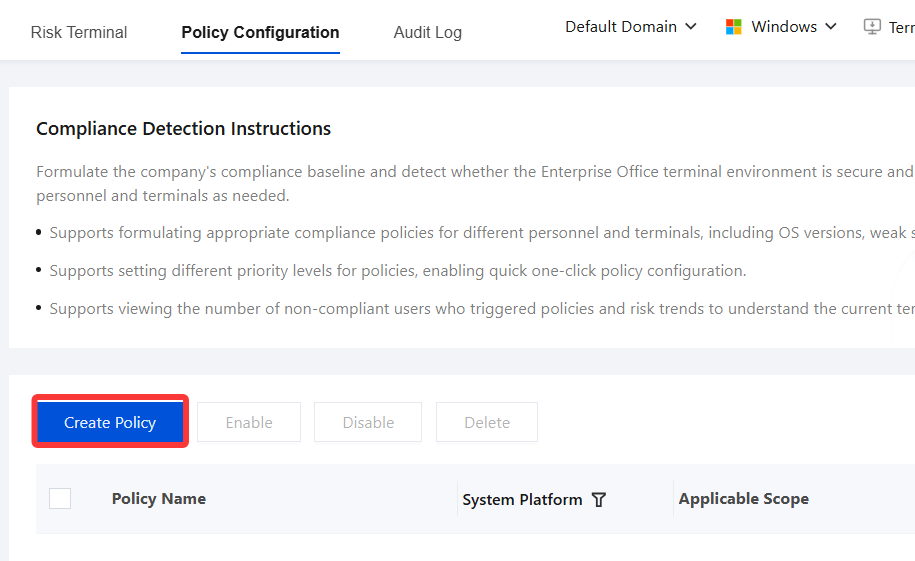915x561 pixels.
Task: Select the Policy Configuration tab
Action: point(260,32)
